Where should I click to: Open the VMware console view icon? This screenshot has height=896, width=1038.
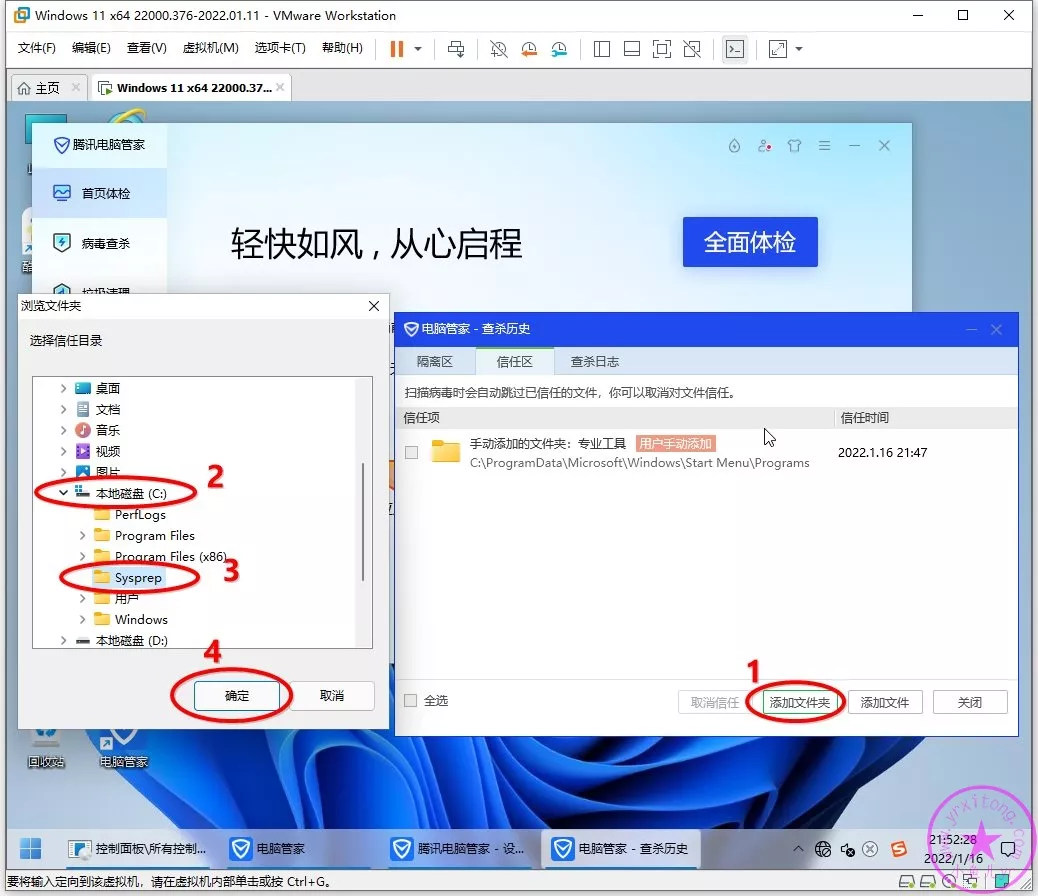(735, 49)
